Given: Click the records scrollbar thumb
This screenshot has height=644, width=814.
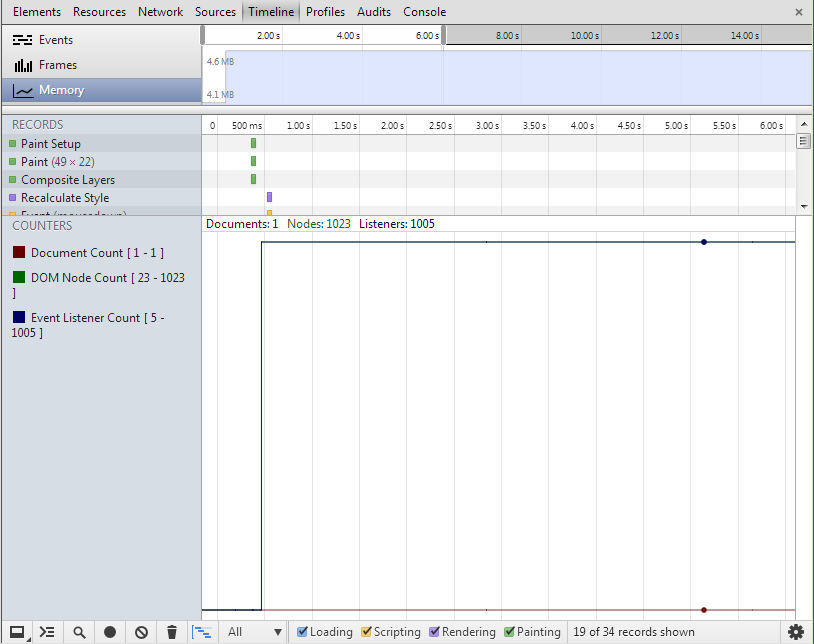Looking at the screenshot, I should point(804,141).
